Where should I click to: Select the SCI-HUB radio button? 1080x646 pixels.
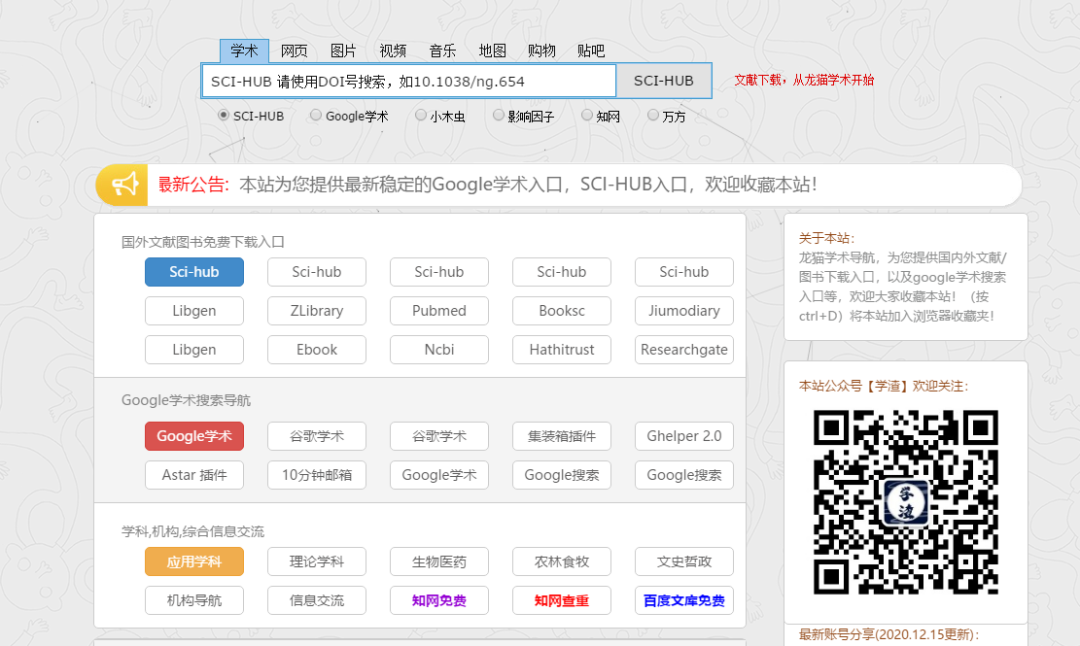(x=223, y=115)
